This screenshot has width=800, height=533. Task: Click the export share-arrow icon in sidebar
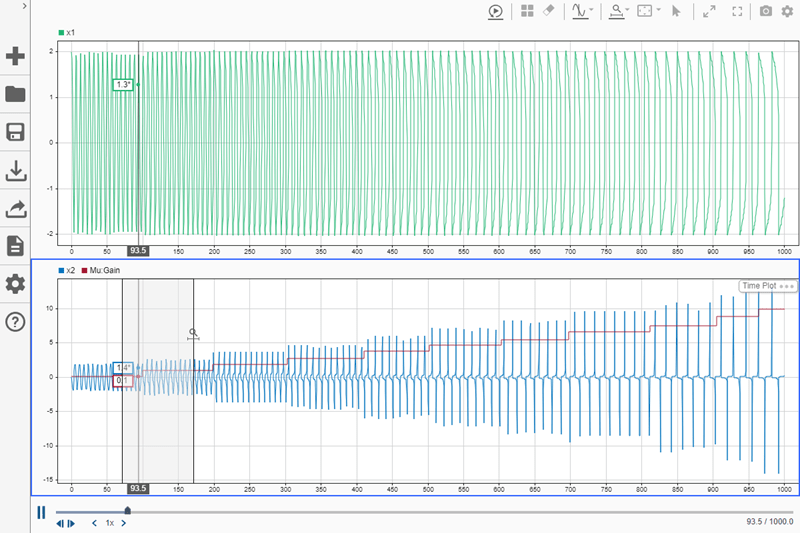coord(15,209)
